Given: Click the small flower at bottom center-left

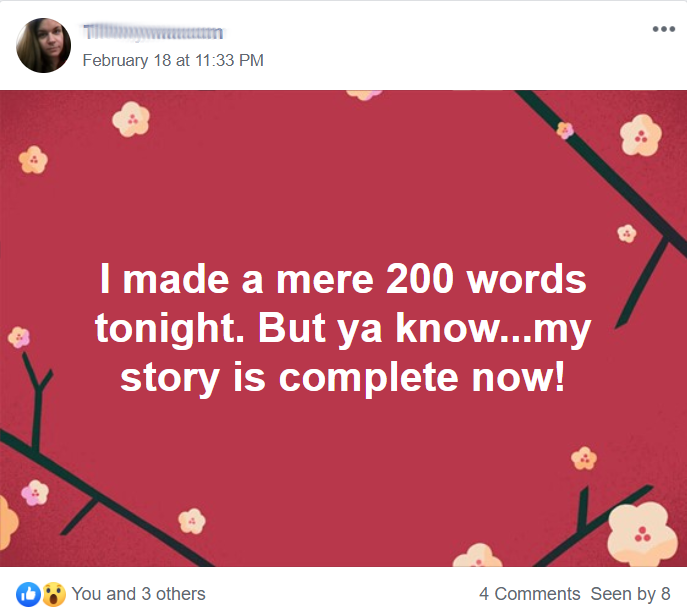Looking at the screenshot, I should [191, 520].
